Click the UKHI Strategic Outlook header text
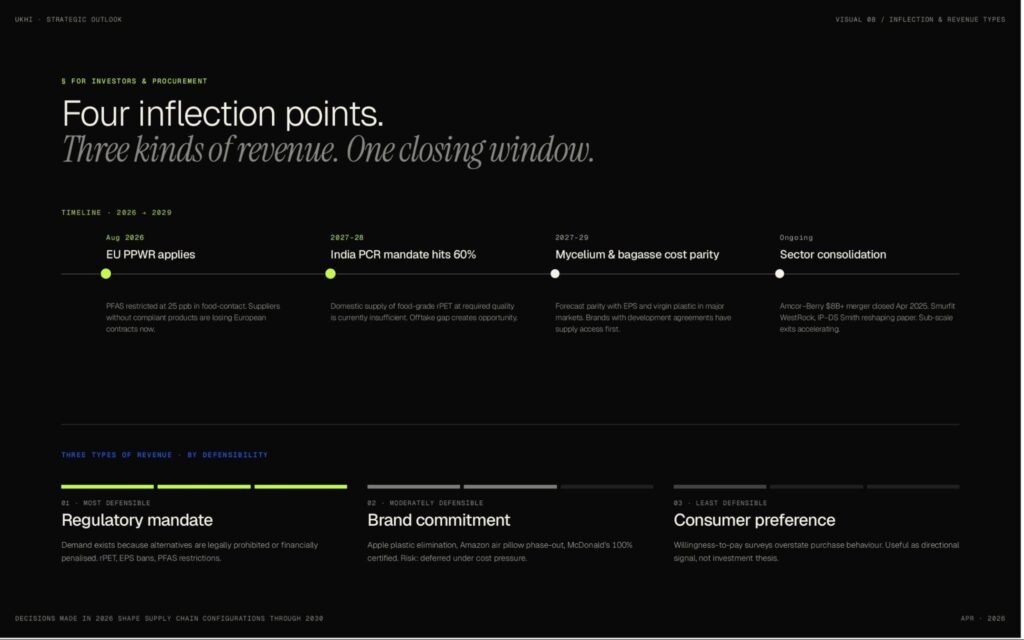The width and height of the screenshot is (1024, 640). point(69,20)
